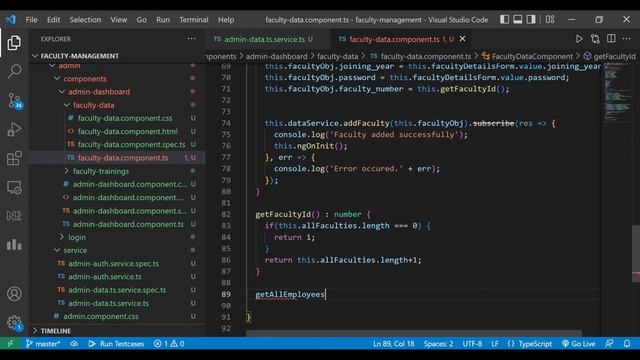Toggle the bottom panel visibility

pyautogui.click(x=518, y=19)
